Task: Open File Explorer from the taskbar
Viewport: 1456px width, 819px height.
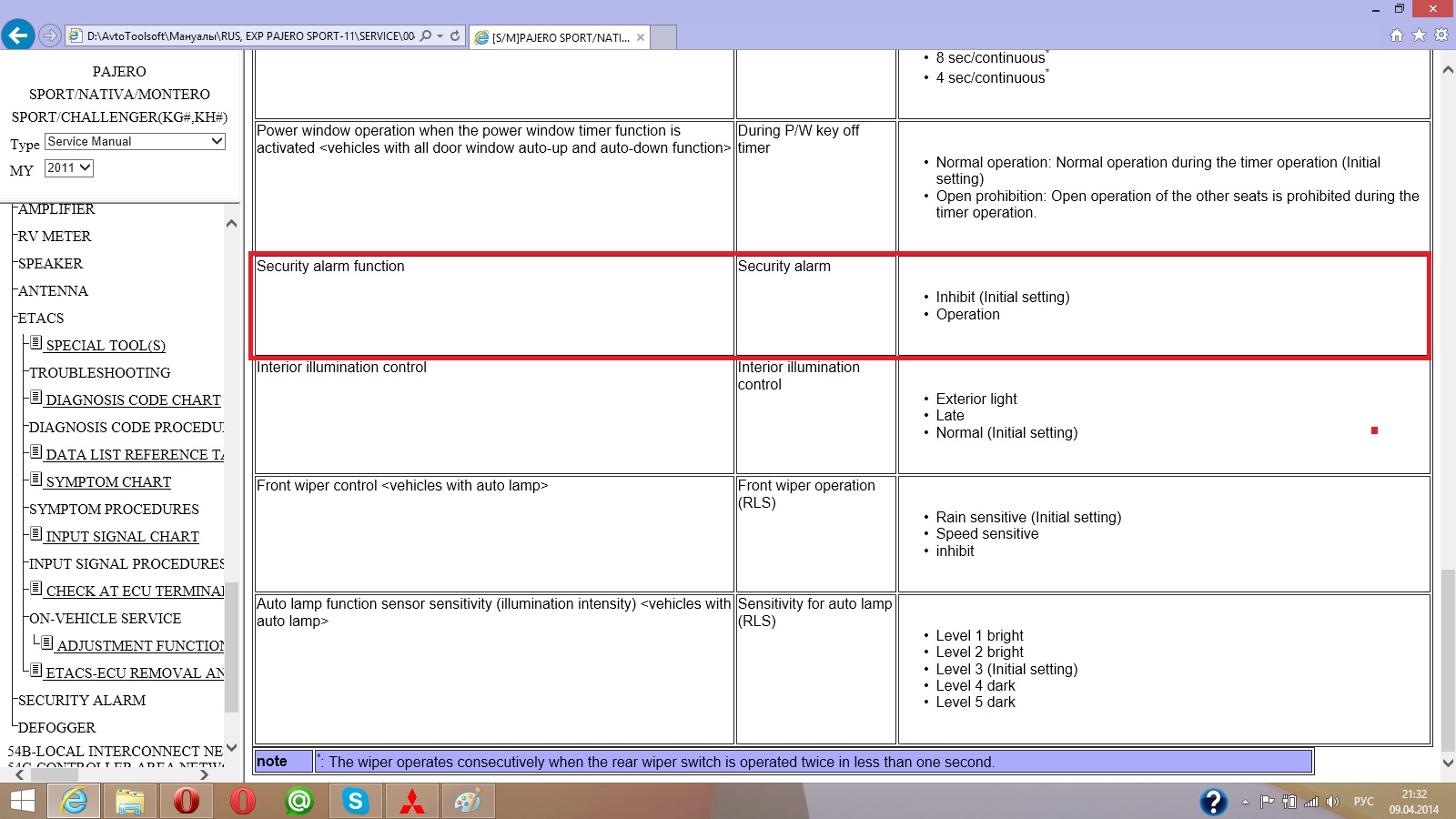Action: [130, 802]
